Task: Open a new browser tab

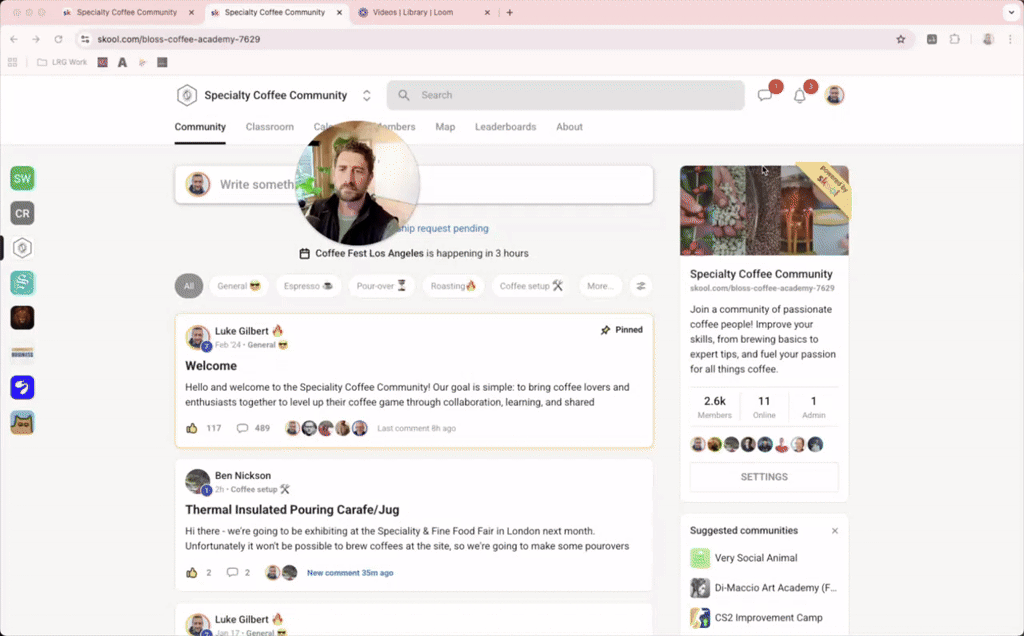Action: [509, 12]
